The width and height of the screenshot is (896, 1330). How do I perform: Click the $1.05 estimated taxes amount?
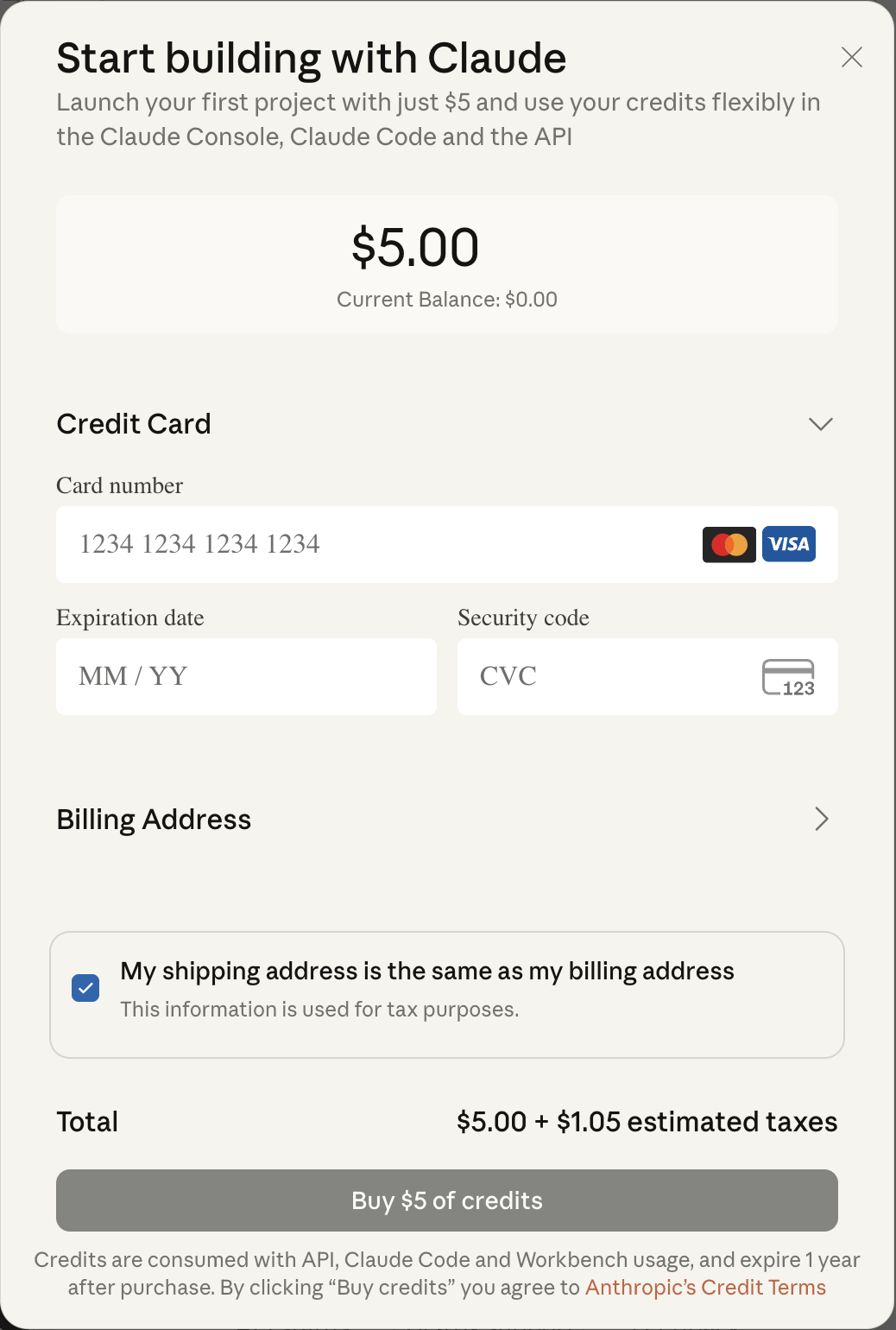pyautogui.click(x=696, y=1122)
